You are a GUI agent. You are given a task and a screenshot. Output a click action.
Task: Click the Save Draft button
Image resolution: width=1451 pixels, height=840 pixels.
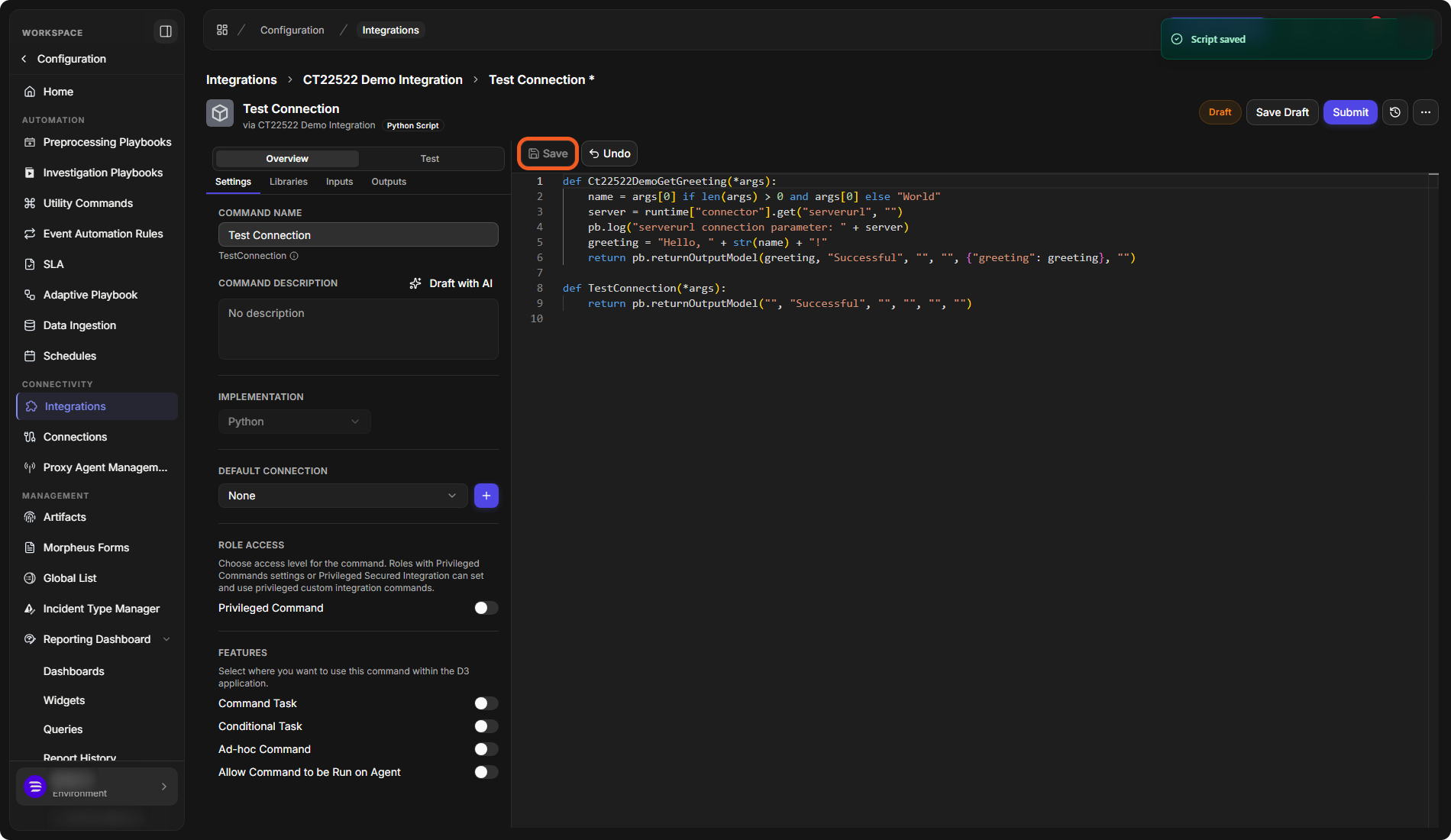[1282, 112]
